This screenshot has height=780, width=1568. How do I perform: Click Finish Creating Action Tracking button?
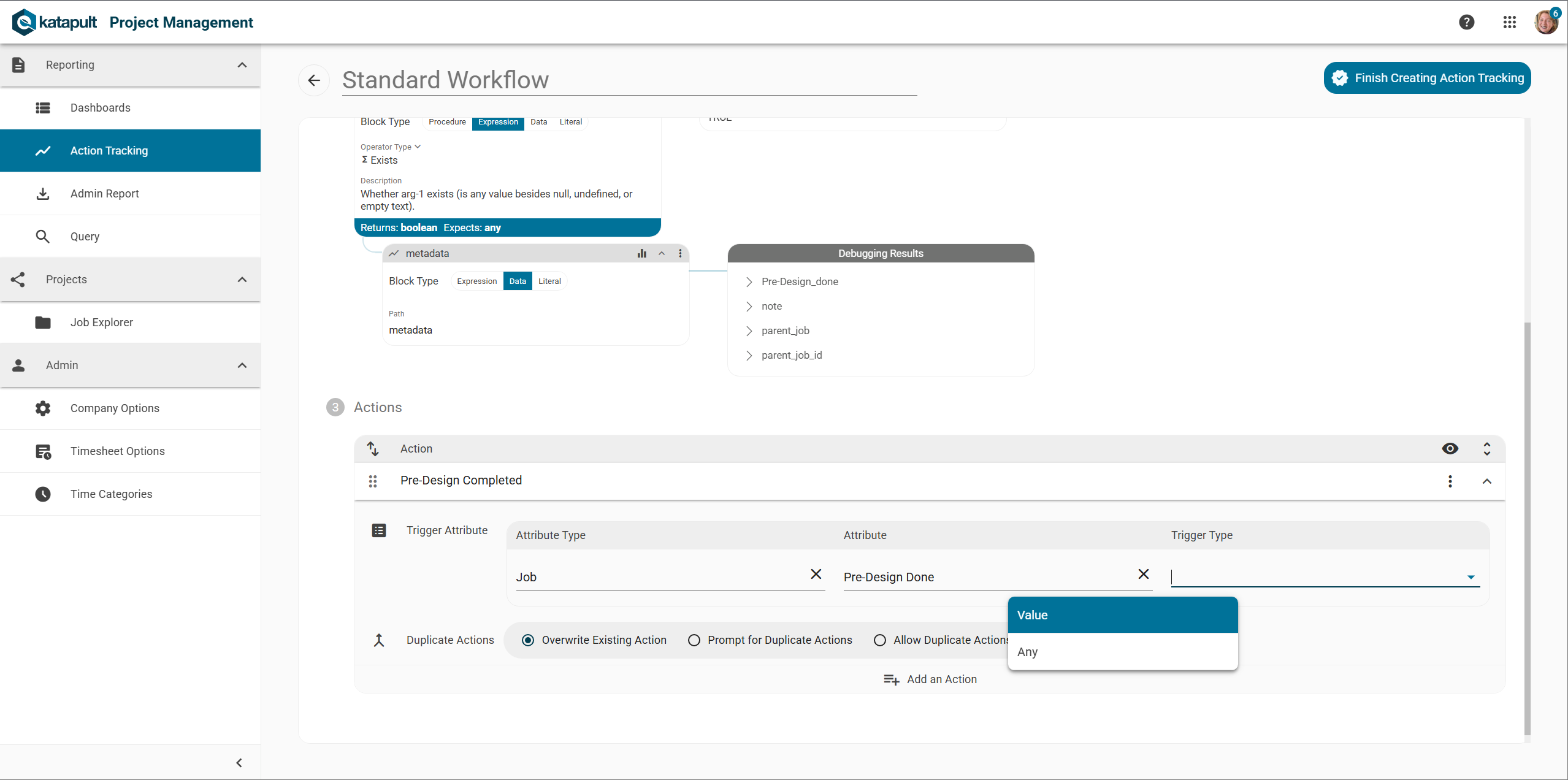[x=1427, y=78]
